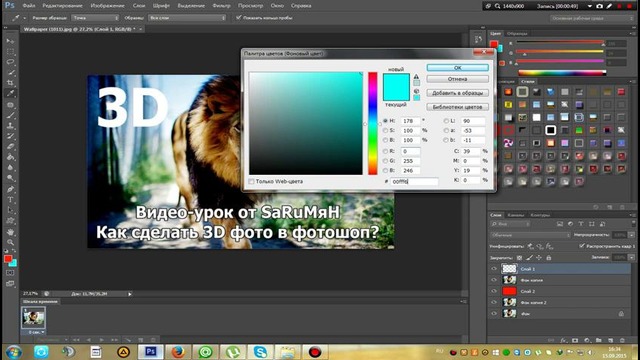Open the Образец Все слои dropdown

187,18
